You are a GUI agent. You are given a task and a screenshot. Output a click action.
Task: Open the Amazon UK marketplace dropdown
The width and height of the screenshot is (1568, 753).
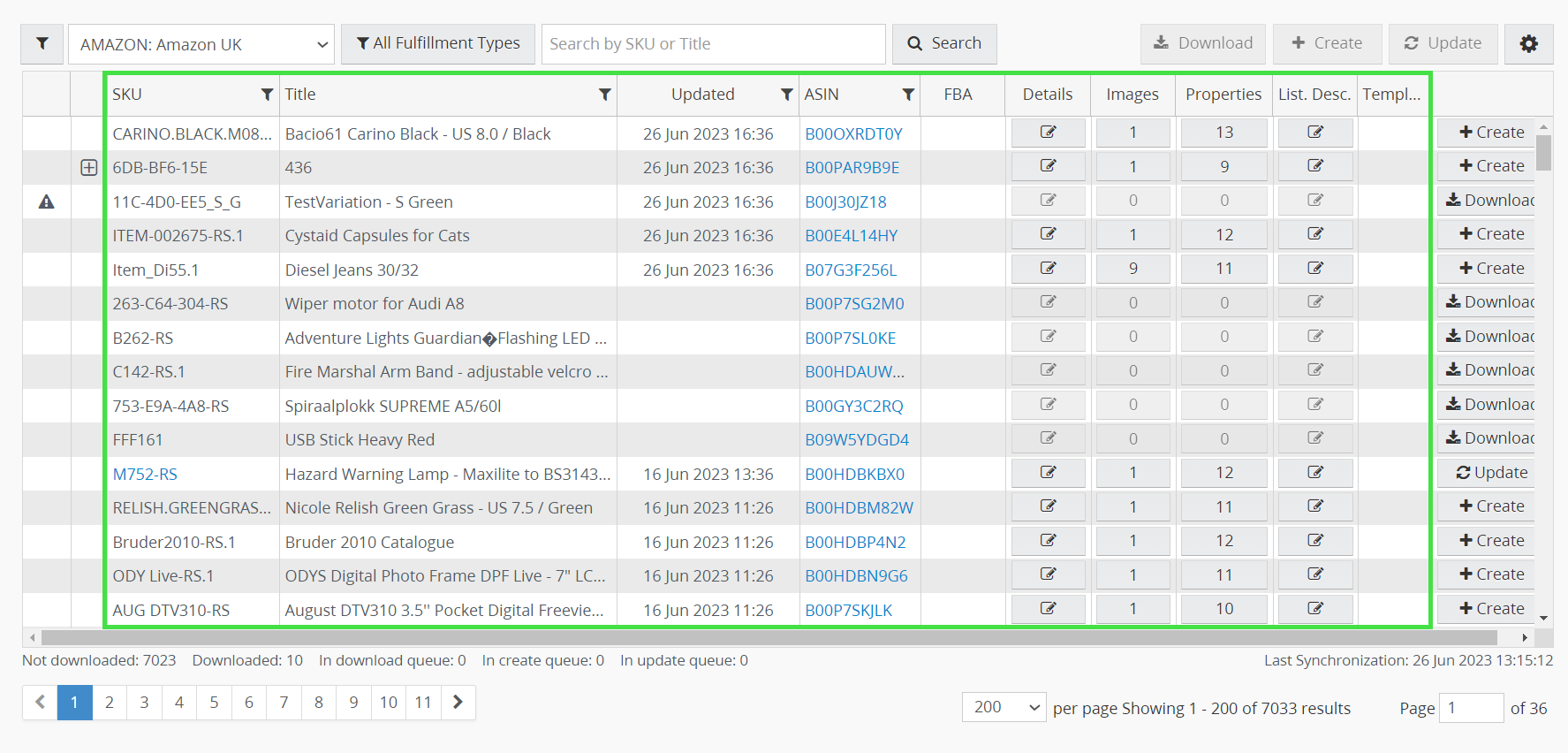pos(201,44)
